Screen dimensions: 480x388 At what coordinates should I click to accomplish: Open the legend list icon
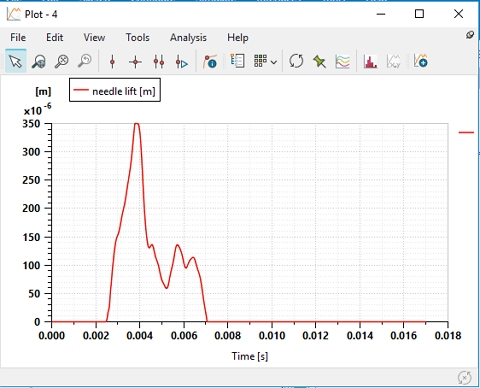(x=238, y=61)
